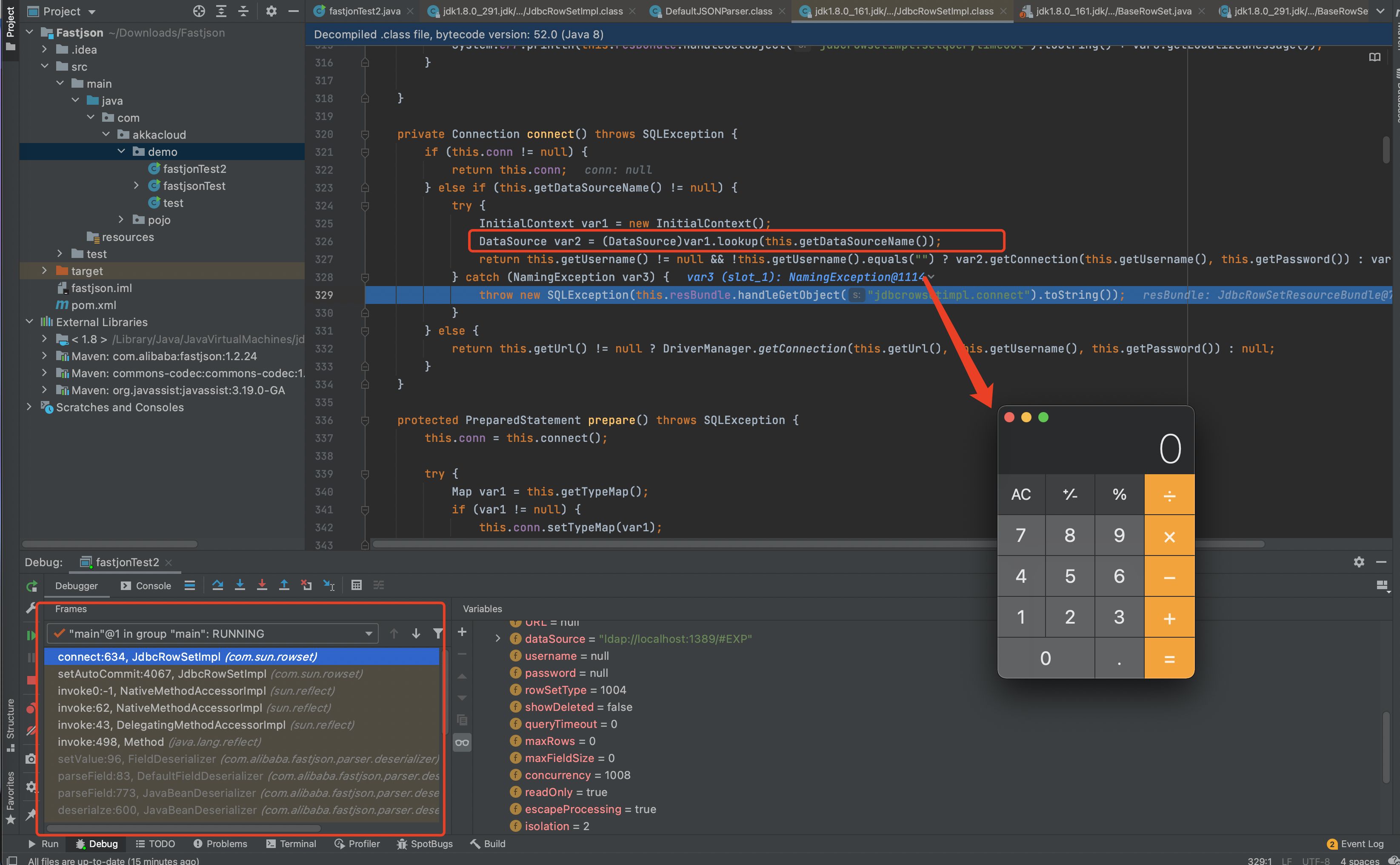
Task: Expand Maven fastjson 1.2.24 library
Action: (x=45, y=356)
